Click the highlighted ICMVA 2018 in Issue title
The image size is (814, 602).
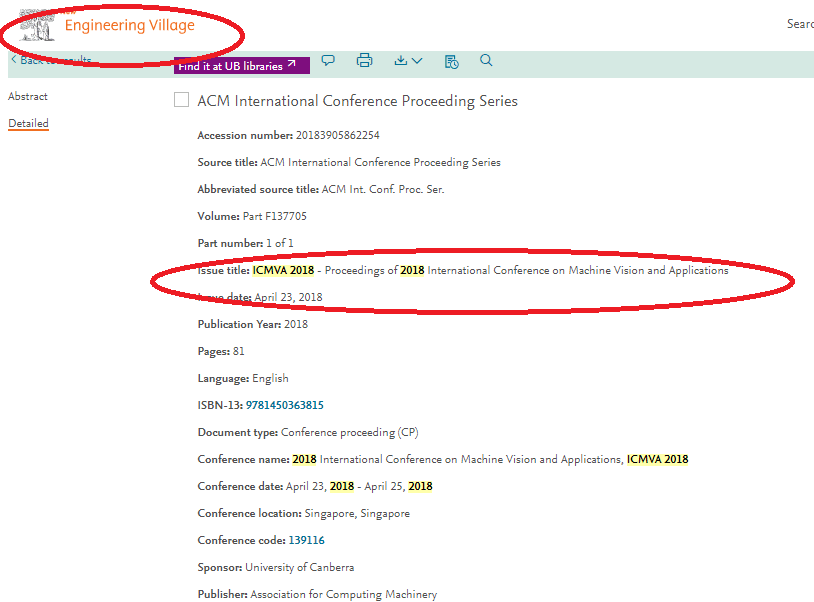click(x=283, y=270)
